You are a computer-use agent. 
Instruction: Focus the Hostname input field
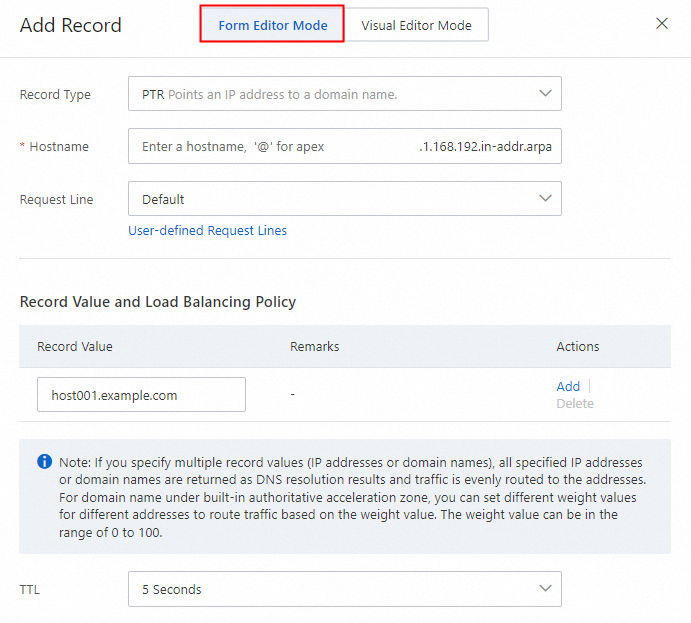coord(270,146)
